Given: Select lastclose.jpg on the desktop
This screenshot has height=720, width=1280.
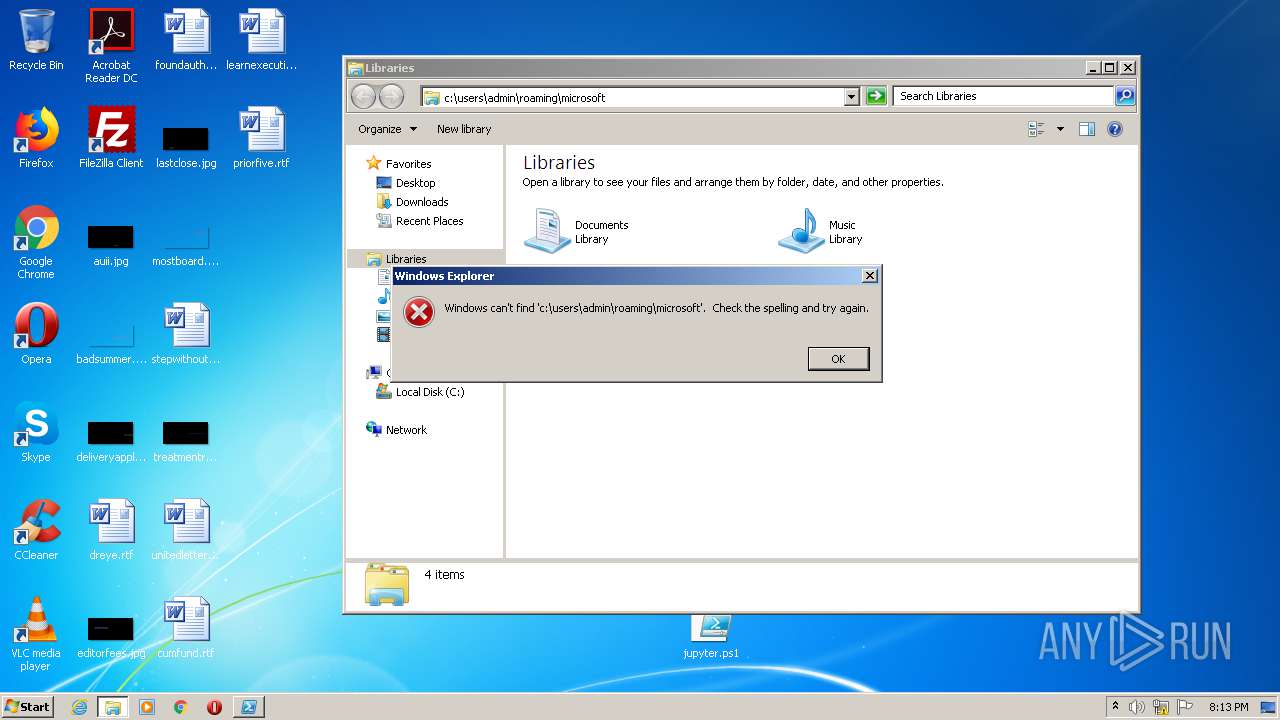Looking at the screenshot, I should pos(186,147).
